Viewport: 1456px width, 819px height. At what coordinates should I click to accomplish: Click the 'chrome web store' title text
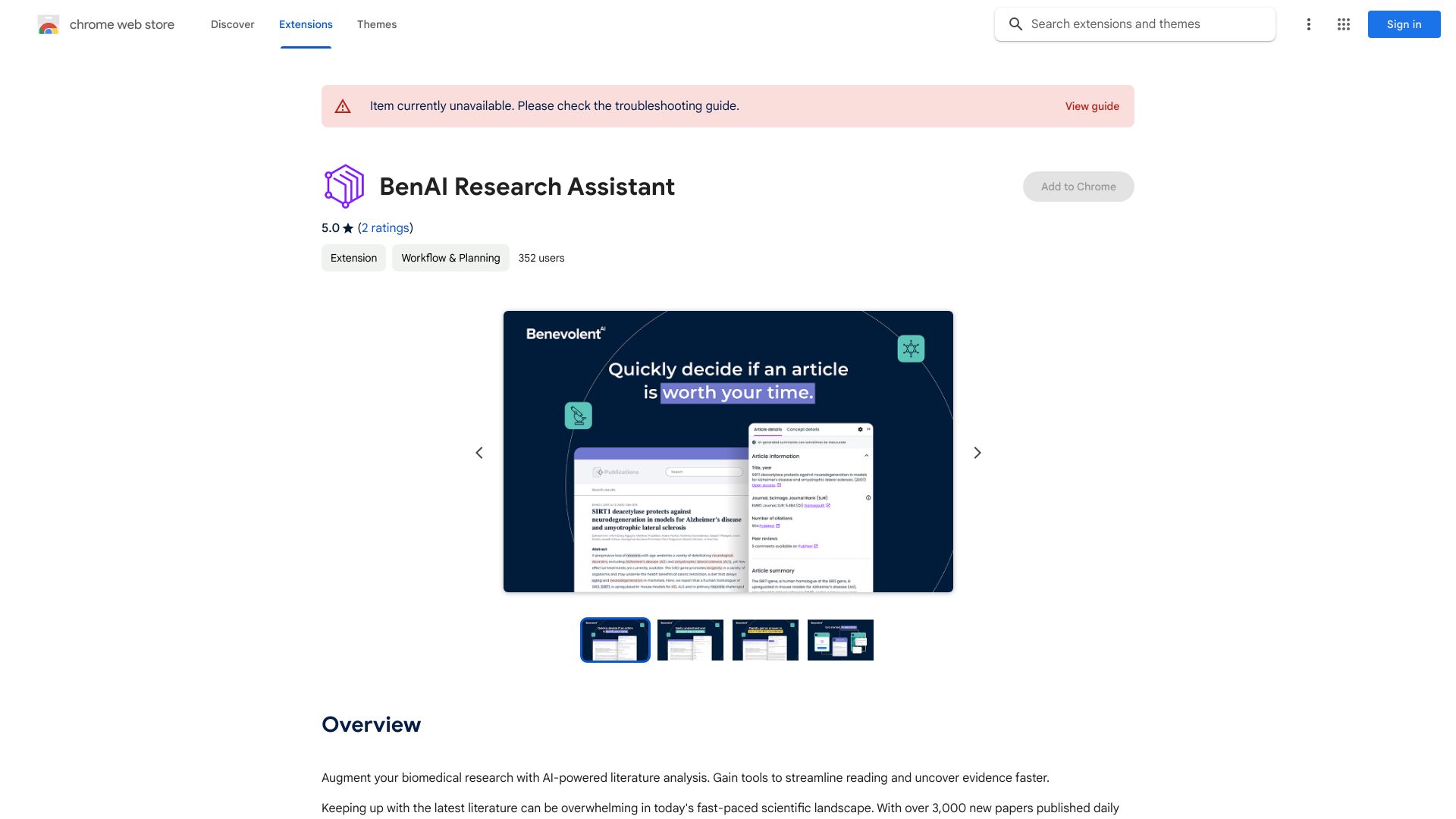tap(122, 24)
